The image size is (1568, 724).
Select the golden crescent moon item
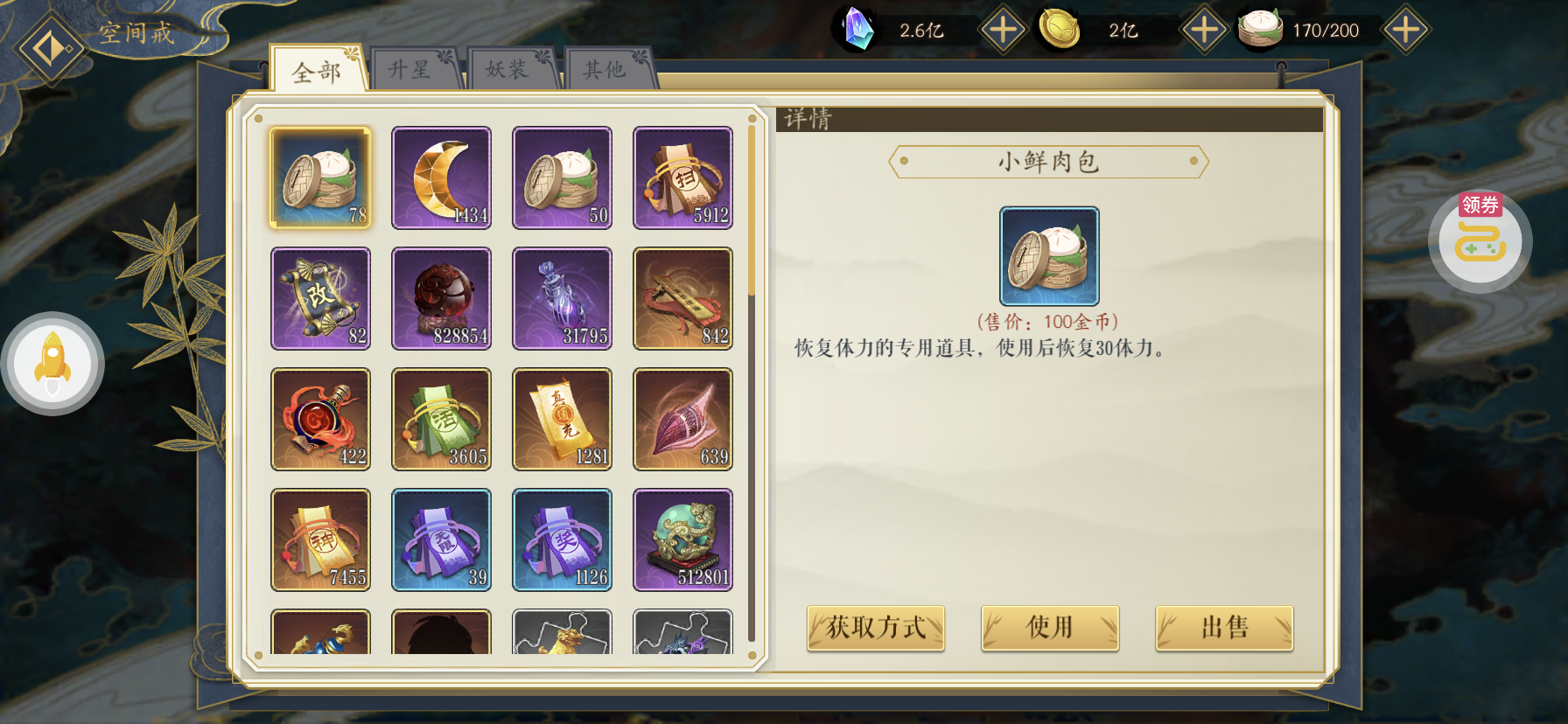point(441,178)
